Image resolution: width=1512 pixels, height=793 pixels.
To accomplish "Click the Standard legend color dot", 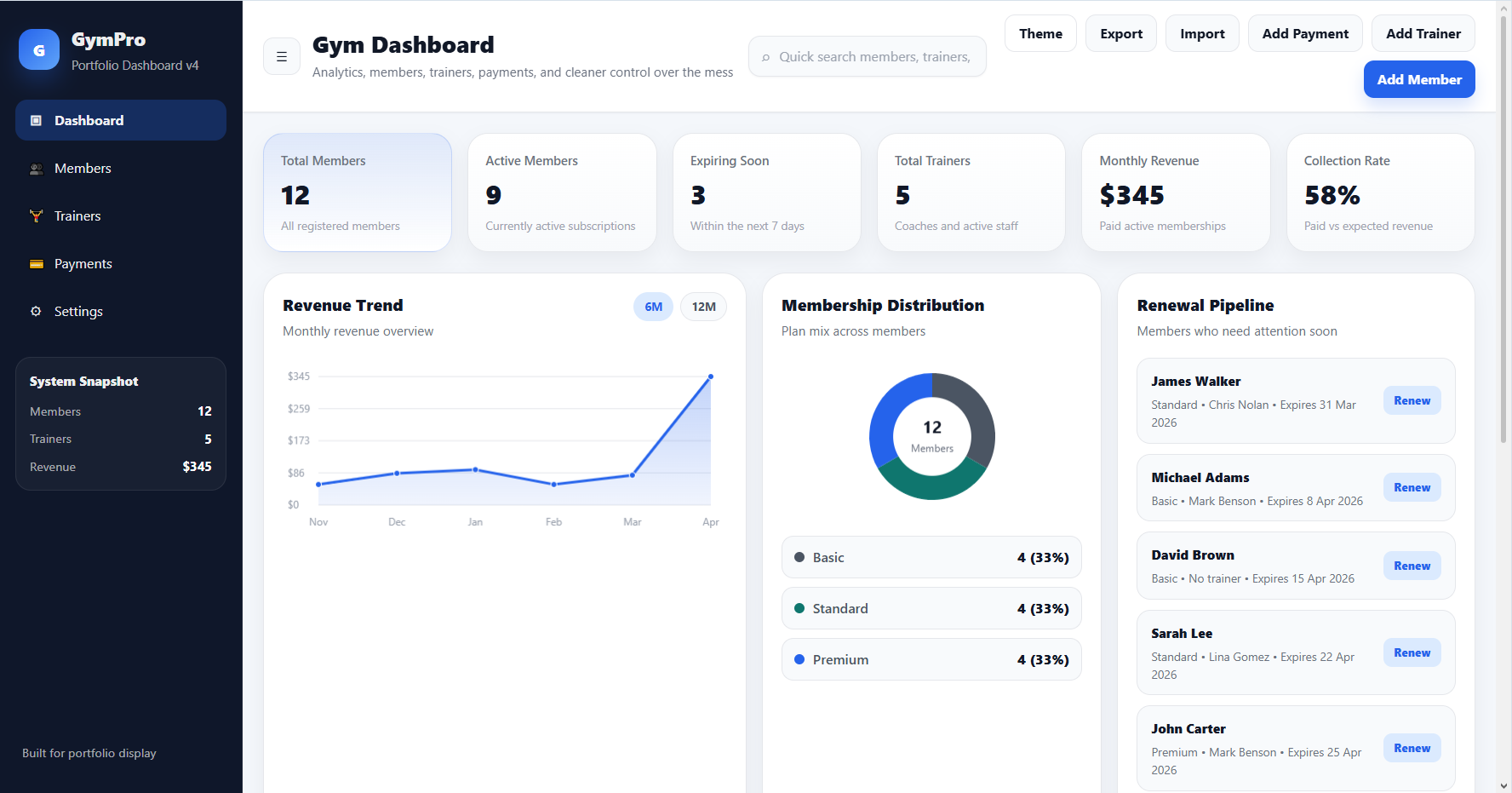I will click(x=799, y=608).
